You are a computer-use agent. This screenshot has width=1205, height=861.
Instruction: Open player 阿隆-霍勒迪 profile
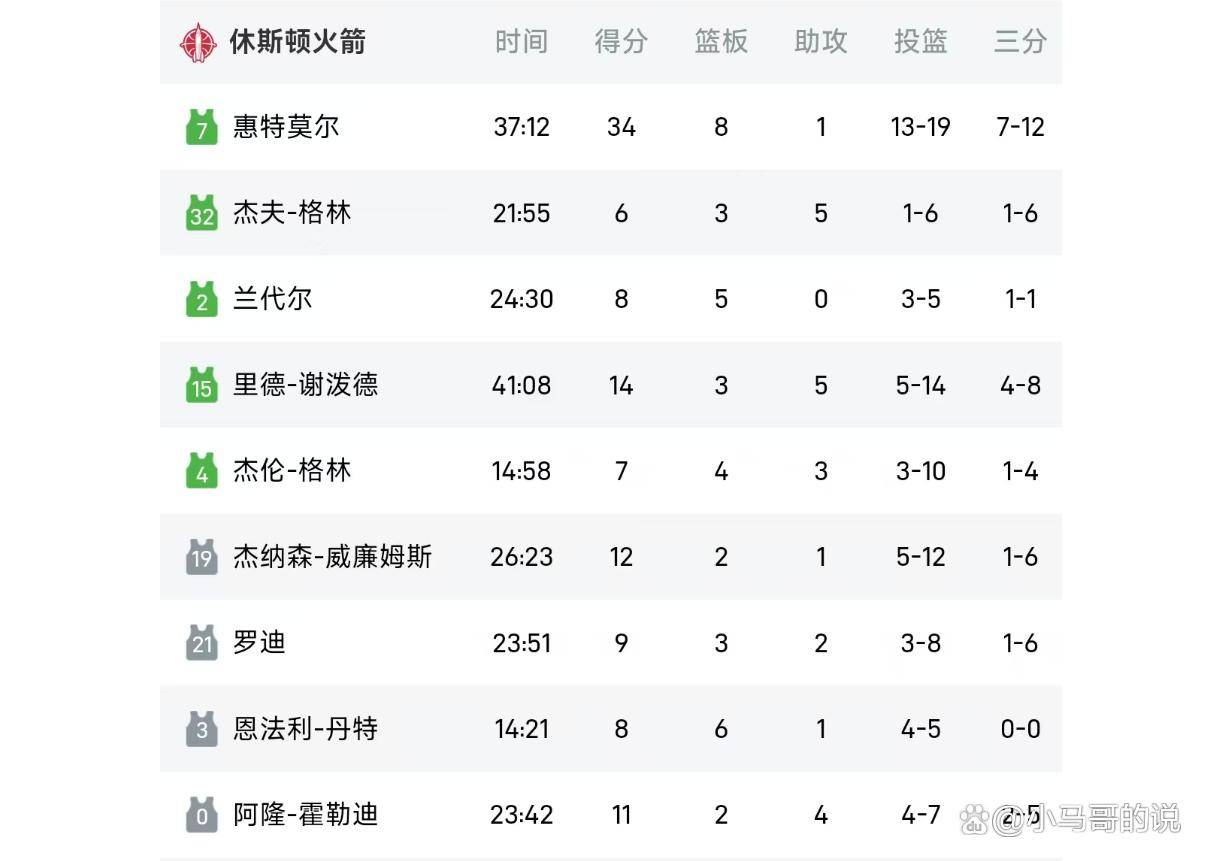point(306,815)
